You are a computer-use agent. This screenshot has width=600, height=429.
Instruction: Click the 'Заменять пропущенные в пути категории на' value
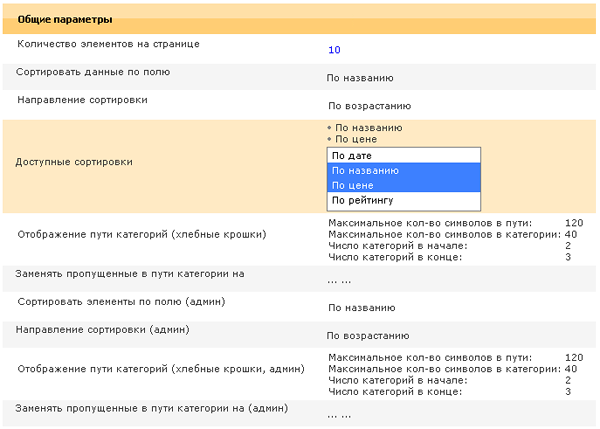(x=339, y=281)
